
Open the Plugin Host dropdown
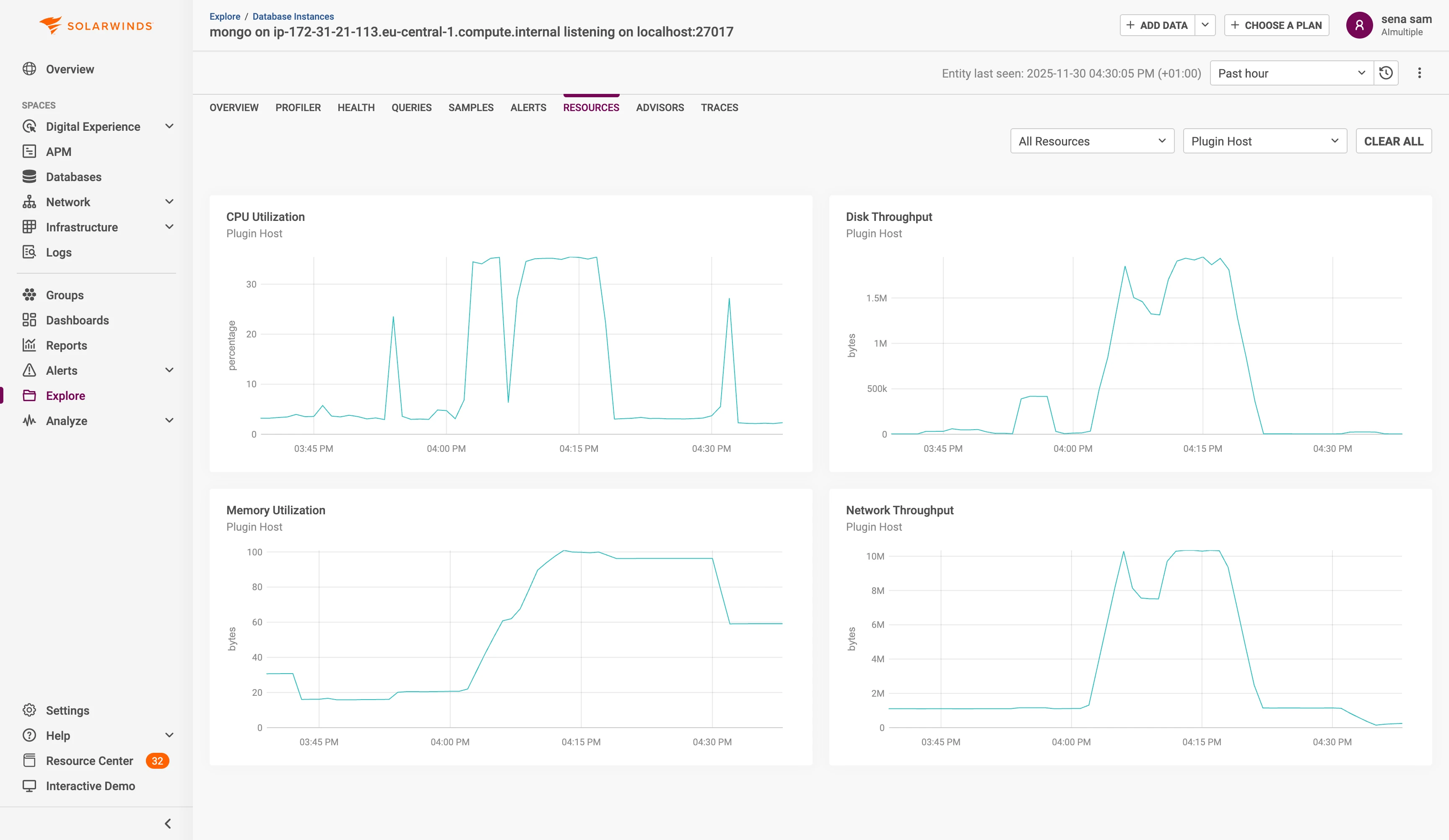[x=1265, y=141]
